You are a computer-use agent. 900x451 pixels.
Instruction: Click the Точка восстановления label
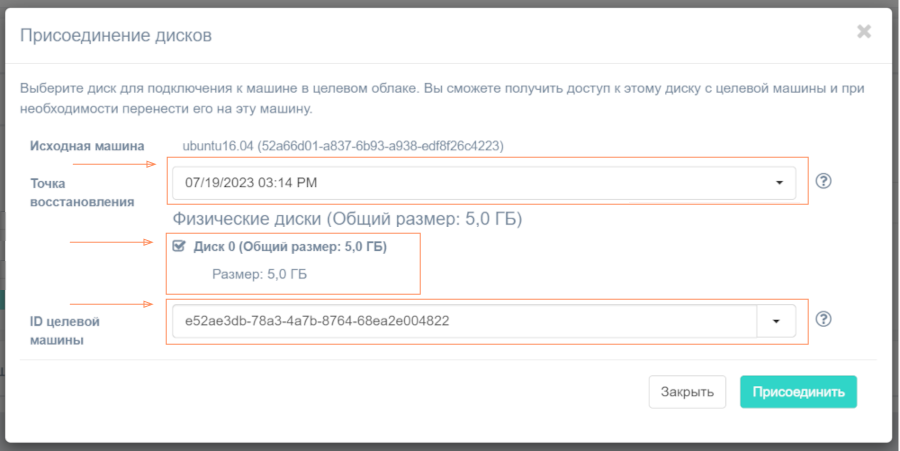(82, 192)
